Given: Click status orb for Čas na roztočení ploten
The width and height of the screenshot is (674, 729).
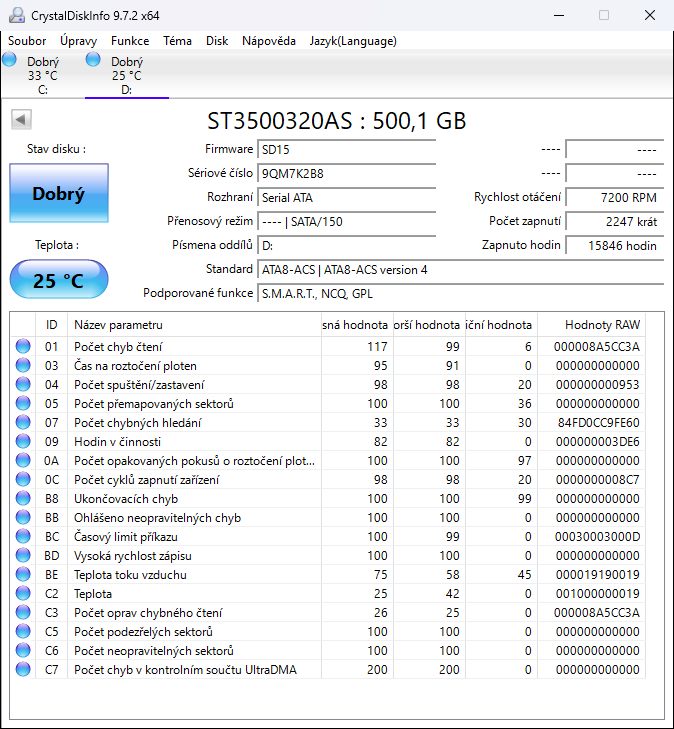Looking at the screenshot, I should point(23,365).
